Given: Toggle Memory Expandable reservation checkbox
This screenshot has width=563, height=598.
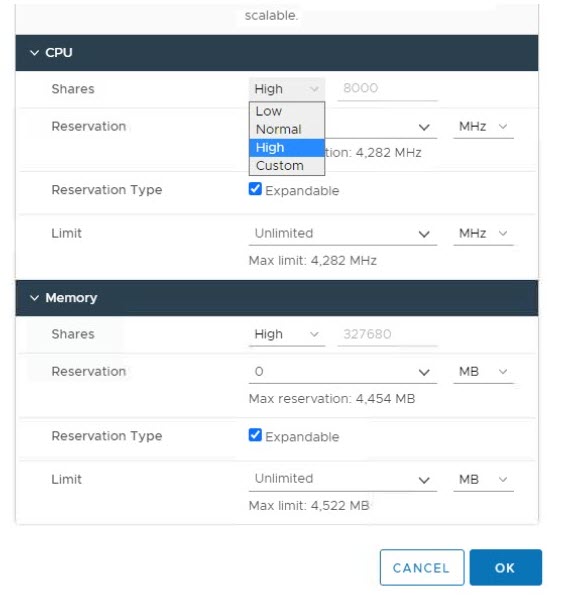Looking at the screenshot, I should [255, 435].
